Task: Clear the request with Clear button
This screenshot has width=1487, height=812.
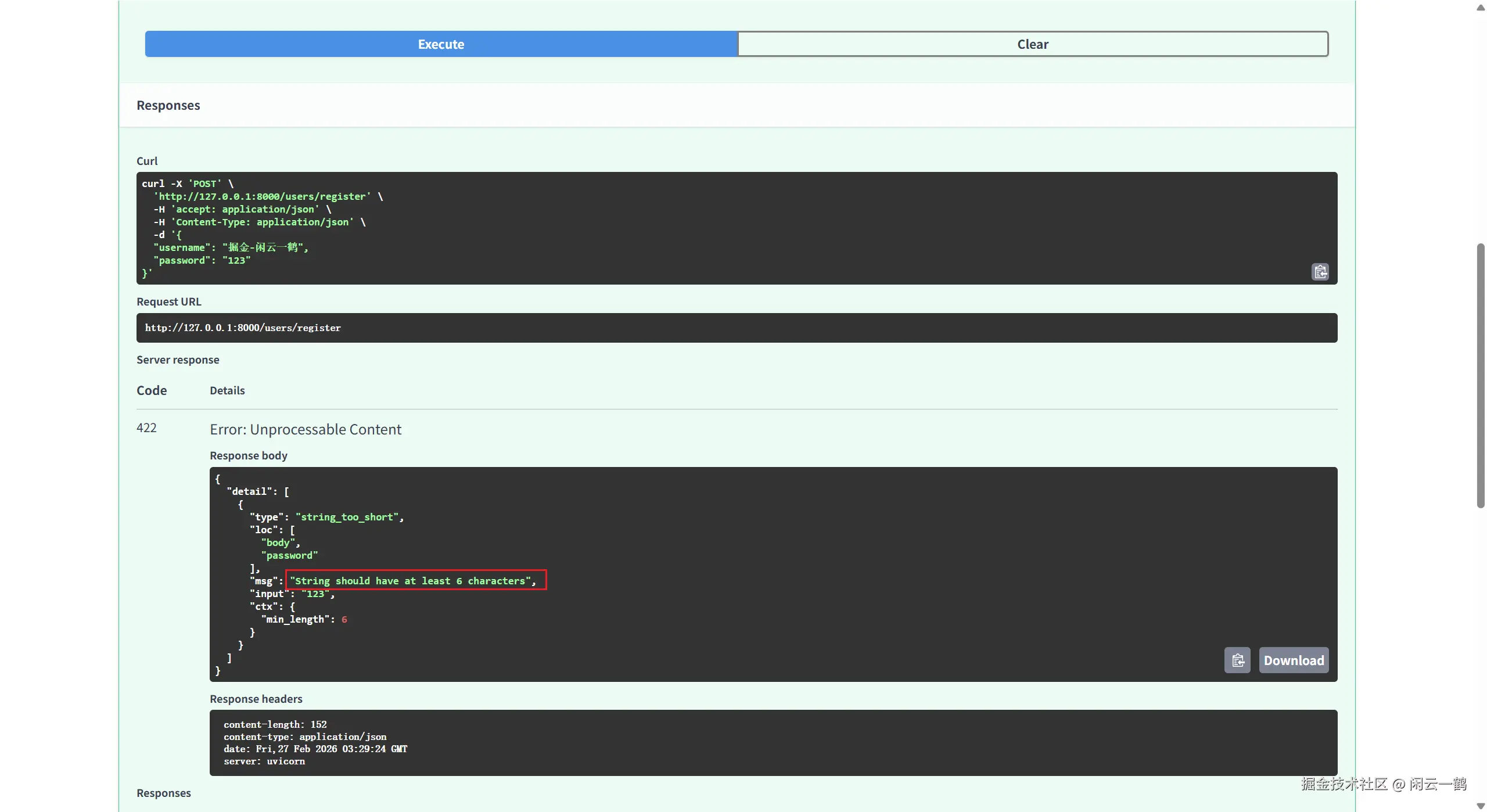Action: click(x=1032, y=44)
